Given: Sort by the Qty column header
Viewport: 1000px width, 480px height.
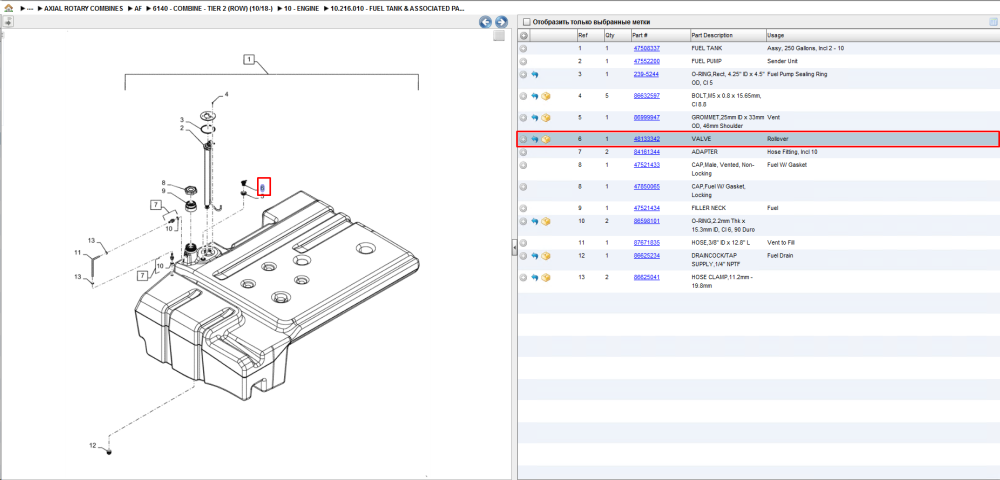Looking at the screenshot, I should [616, 36].
